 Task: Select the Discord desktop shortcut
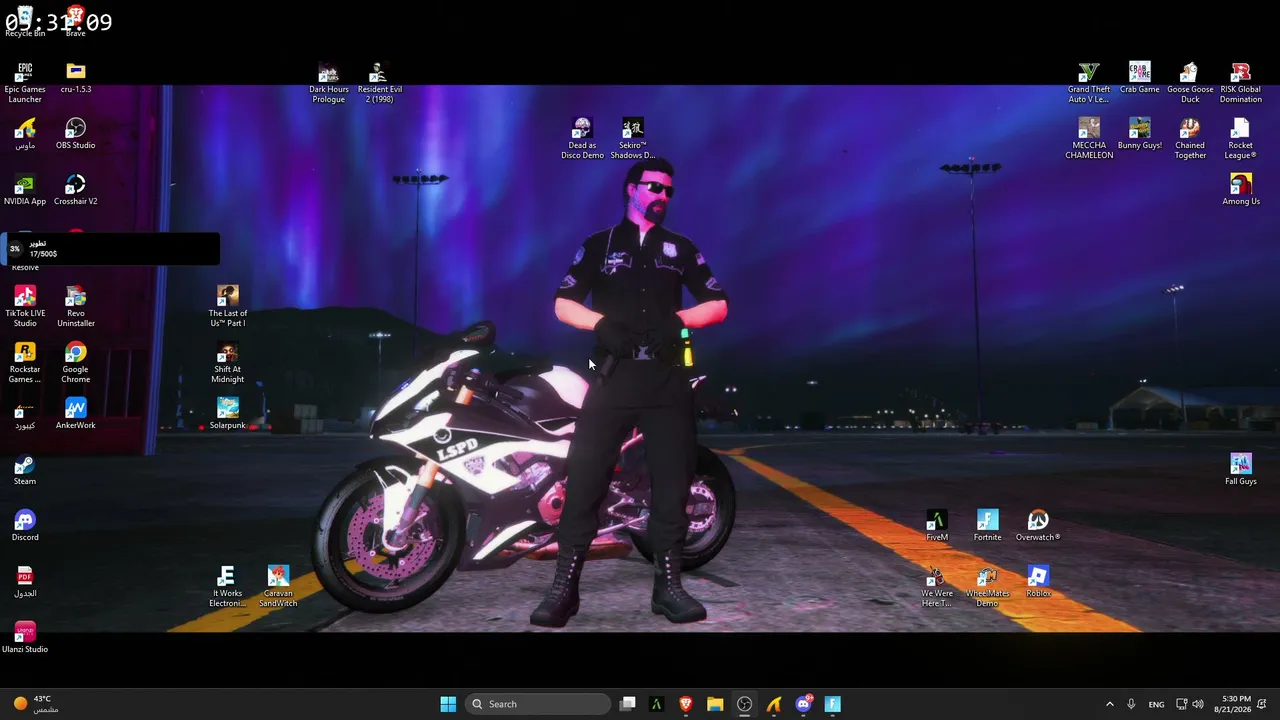[25, 525]
